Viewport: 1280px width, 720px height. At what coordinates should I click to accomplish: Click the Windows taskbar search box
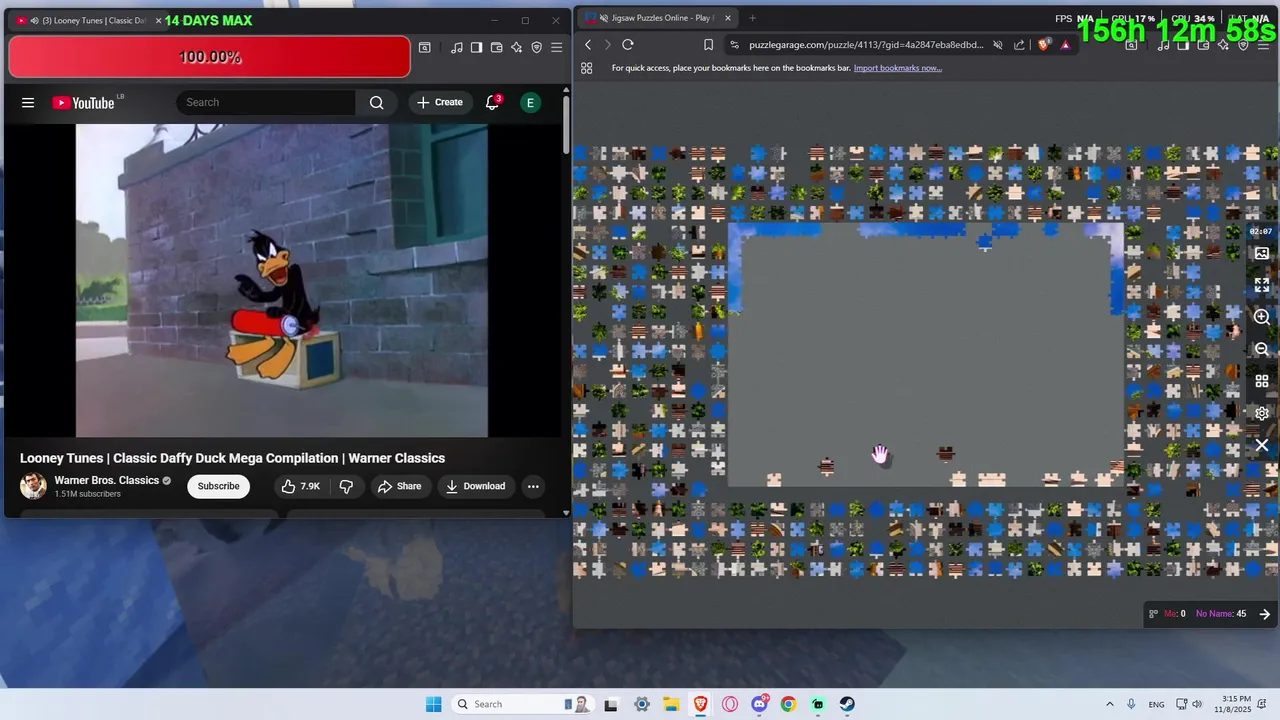coord(522,704)
